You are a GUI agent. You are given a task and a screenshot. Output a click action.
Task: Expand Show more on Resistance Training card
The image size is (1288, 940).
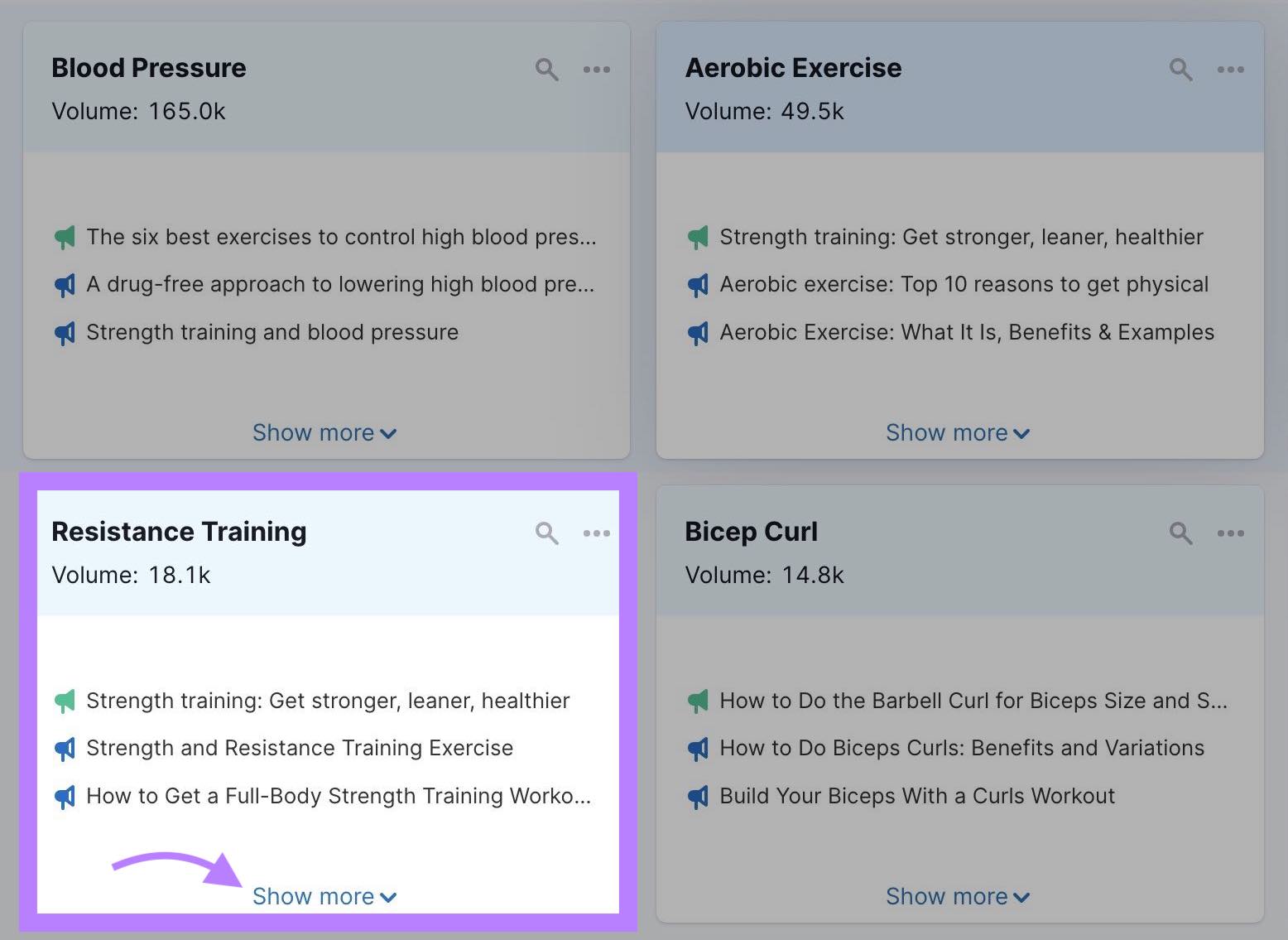[324, 896]
